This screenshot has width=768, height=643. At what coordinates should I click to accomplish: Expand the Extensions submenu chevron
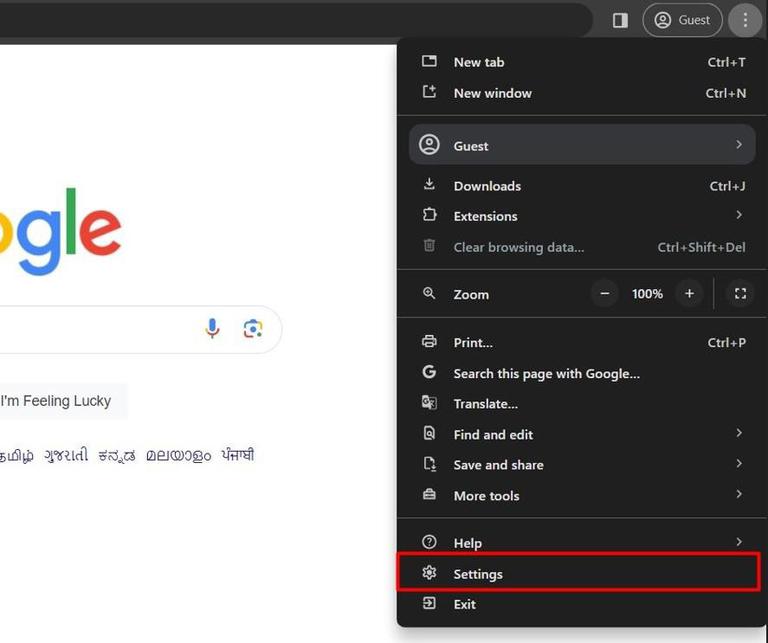pyautogui.click(x=739, y=215)
